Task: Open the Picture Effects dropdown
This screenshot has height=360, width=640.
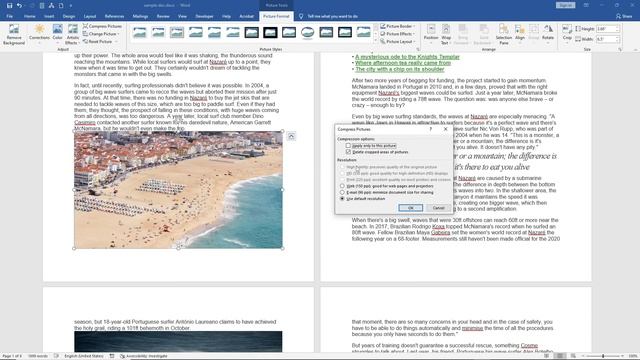Action: 398,34
